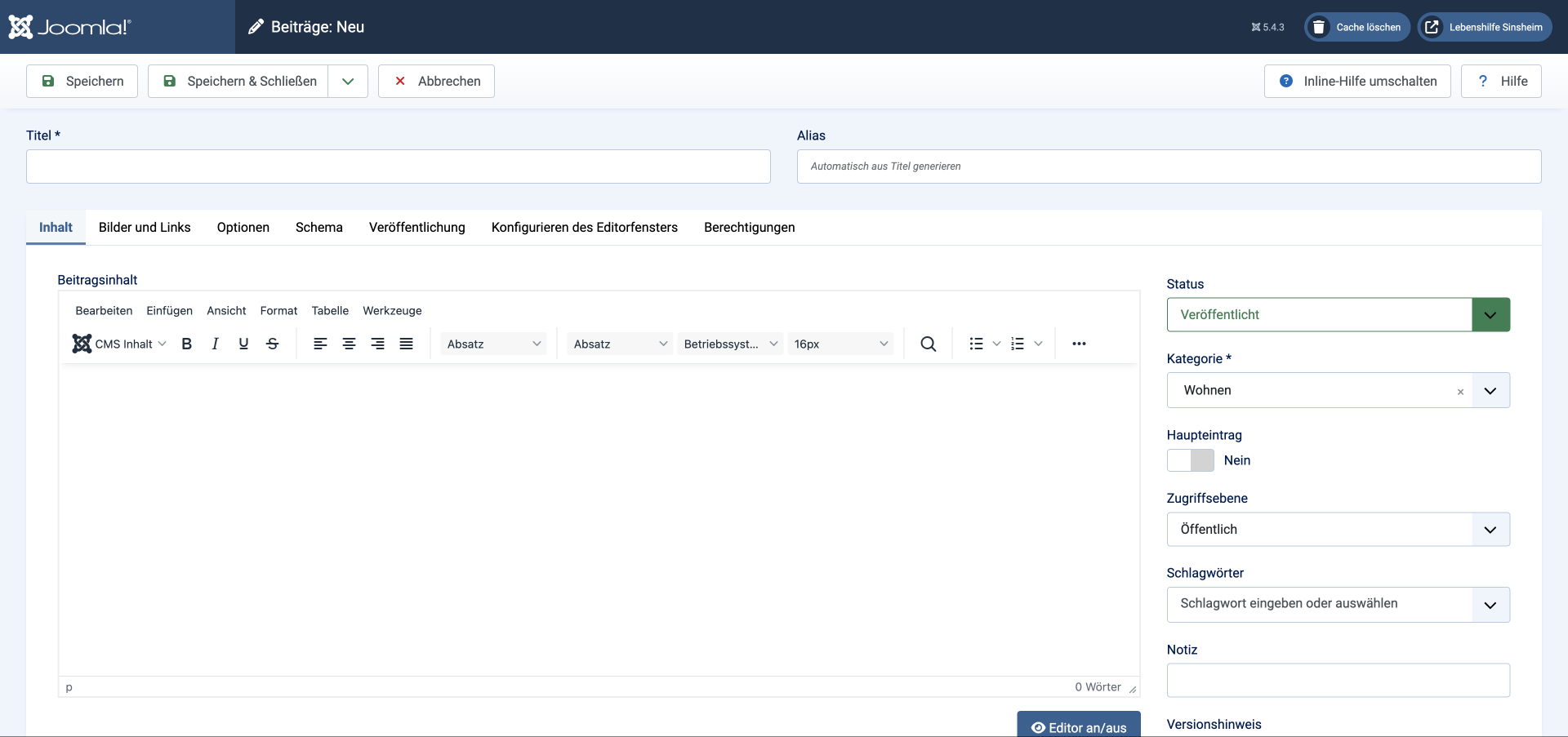Focus the Notiz input field
Screen dimensions: 1568x737
pos(1338,680)
